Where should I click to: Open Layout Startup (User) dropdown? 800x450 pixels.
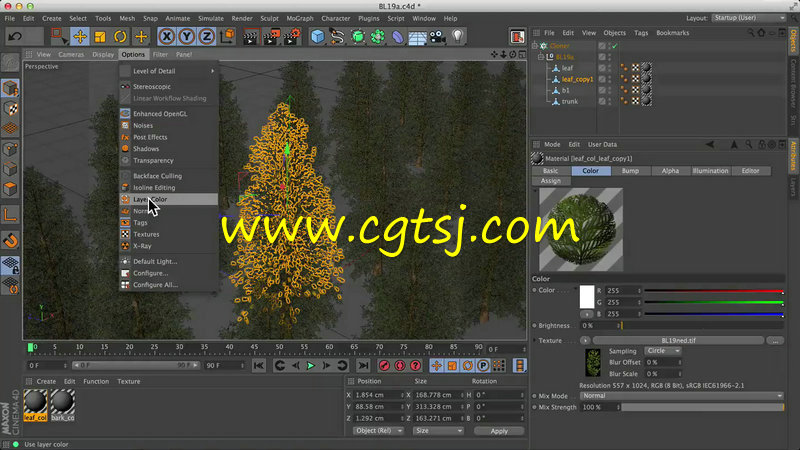point(748,18)
